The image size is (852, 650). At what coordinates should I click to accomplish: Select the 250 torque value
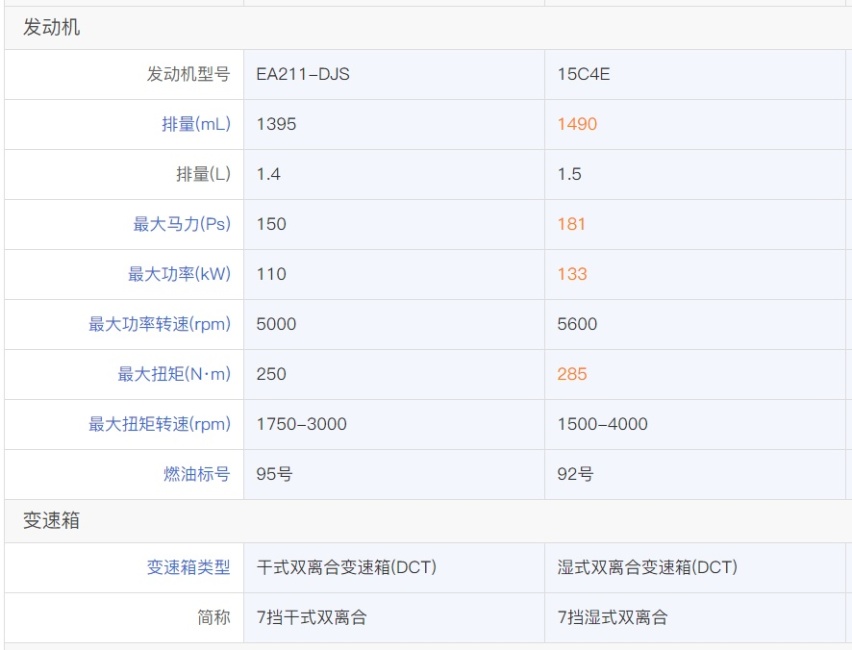click(x=271, y=374)
